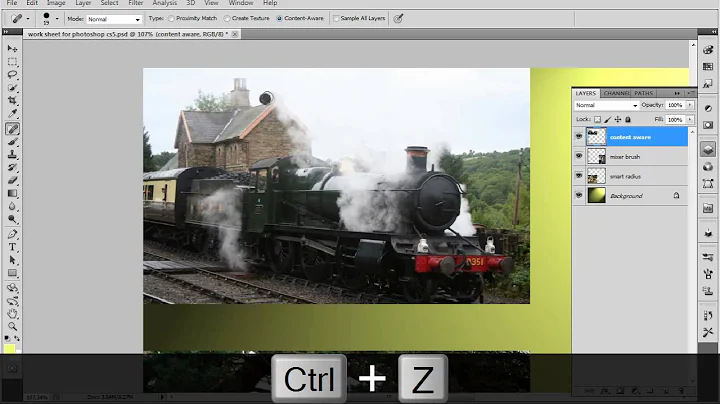Expand the collapsed toolbox double arrow
The height and width of the screenshot is (404, 720).
click(x=6, y=32)
